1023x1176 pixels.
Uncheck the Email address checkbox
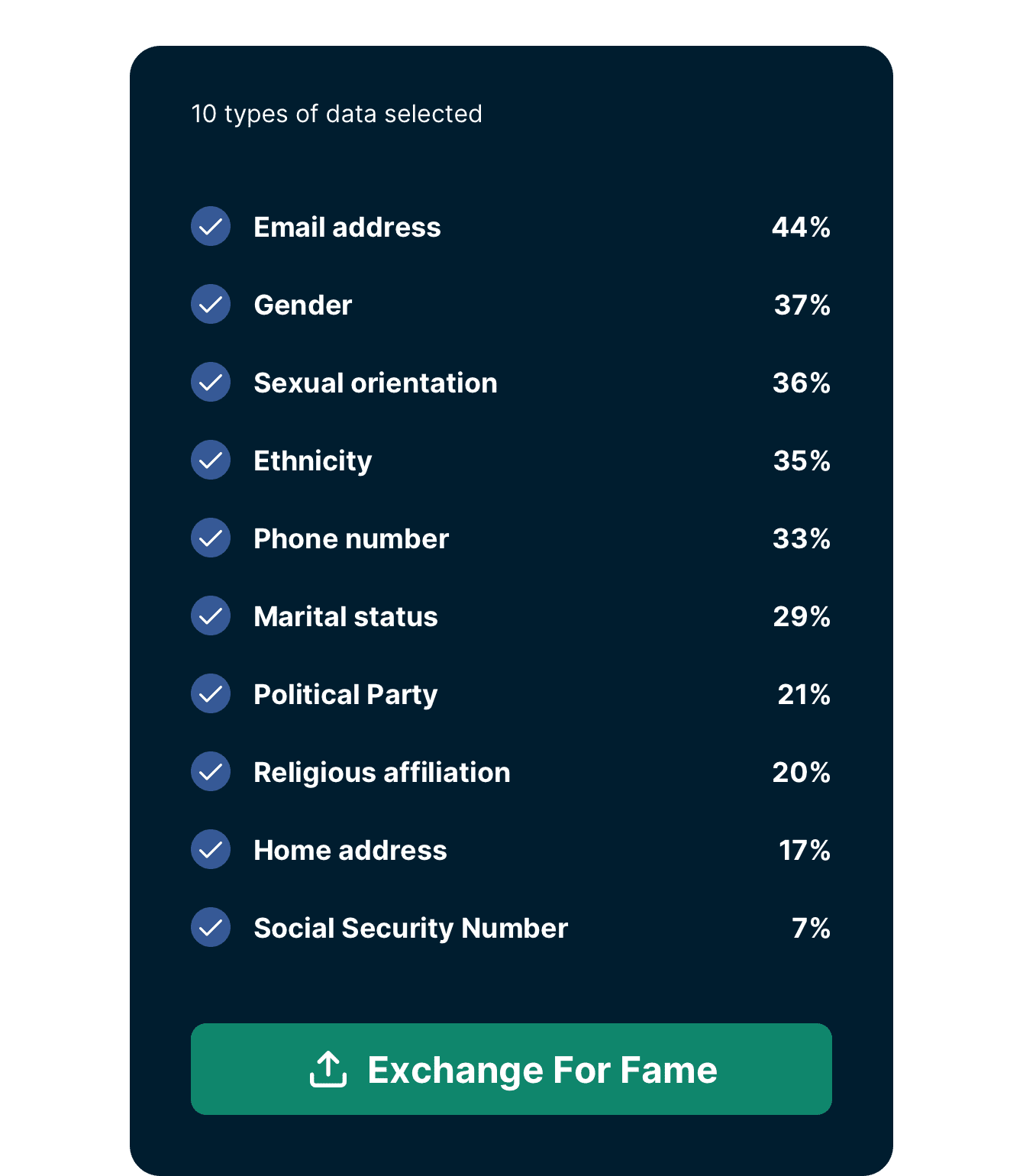(x=210, y=226)
